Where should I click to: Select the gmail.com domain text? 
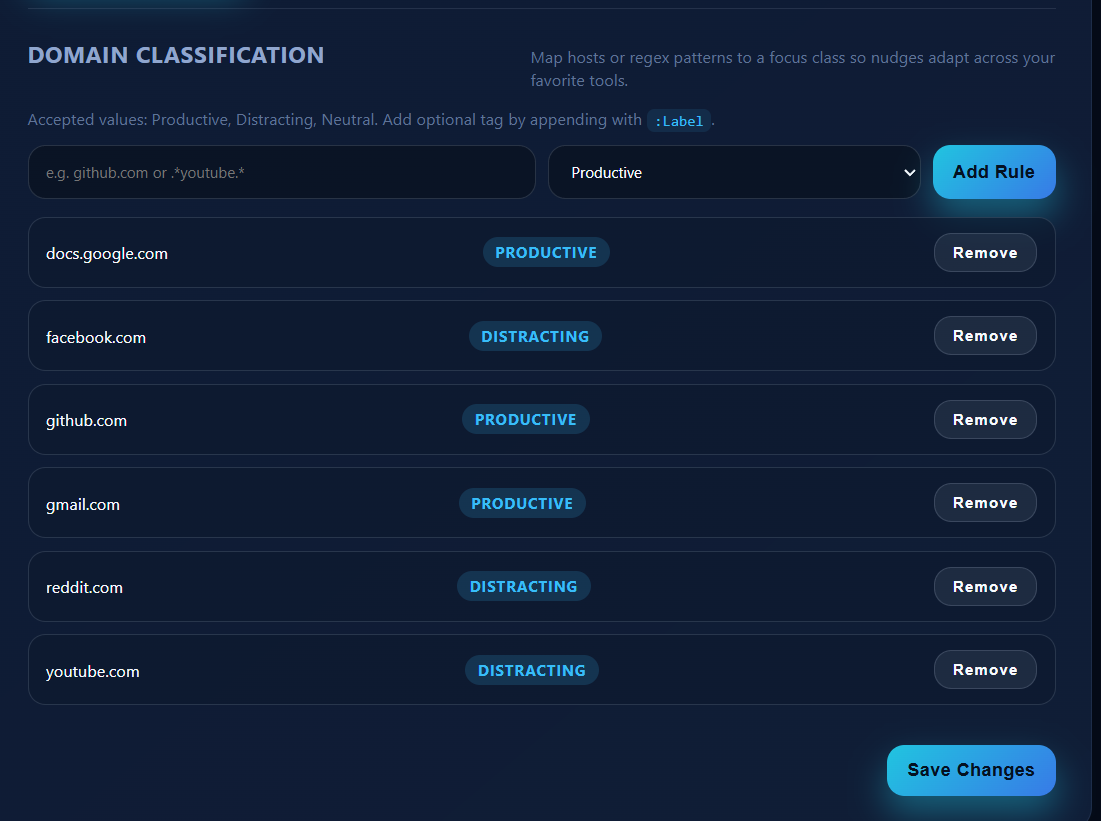point(83,504)
